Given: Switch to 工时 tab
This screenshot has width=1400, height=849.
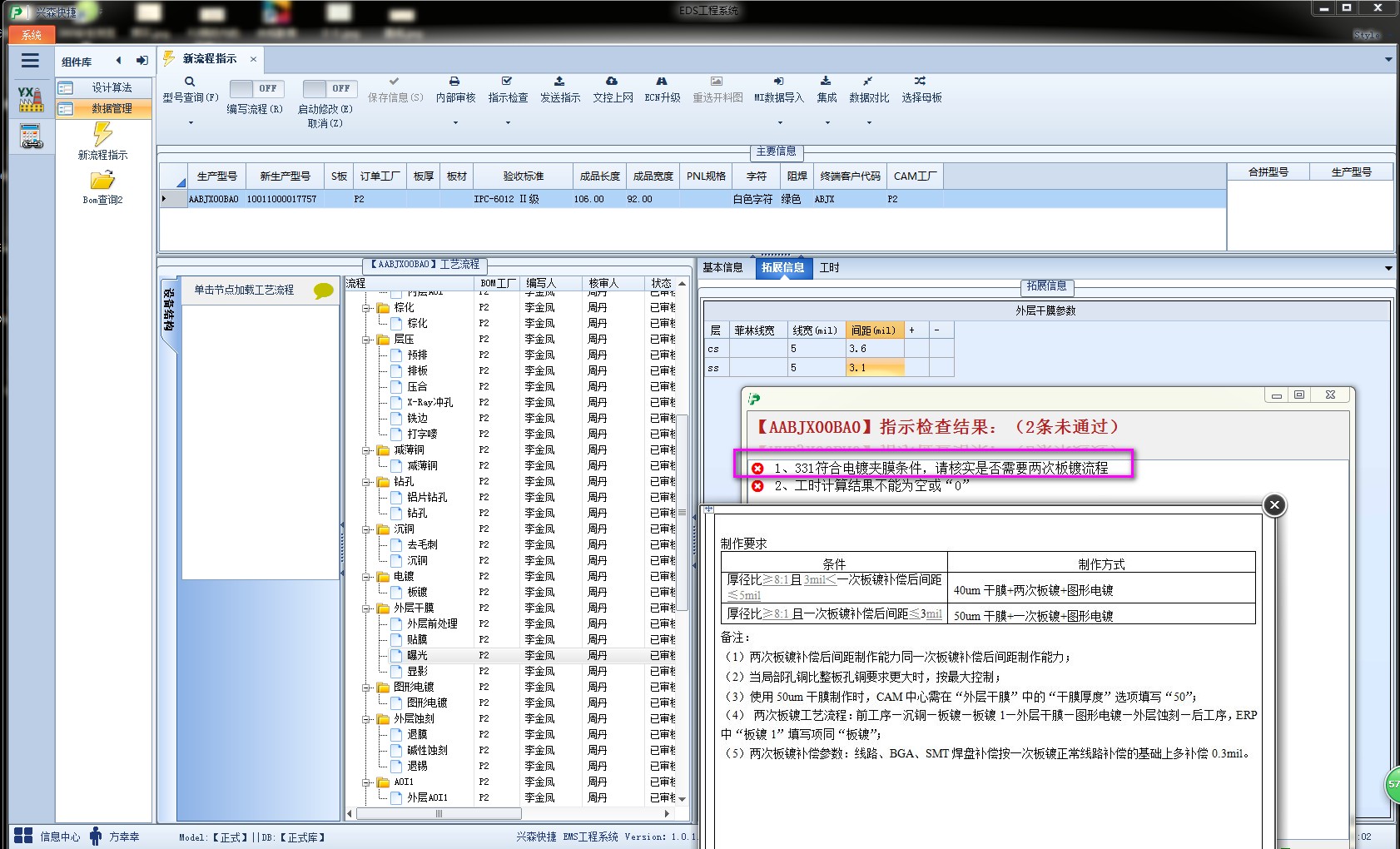Looking at the screenshot, I should 830,267.
